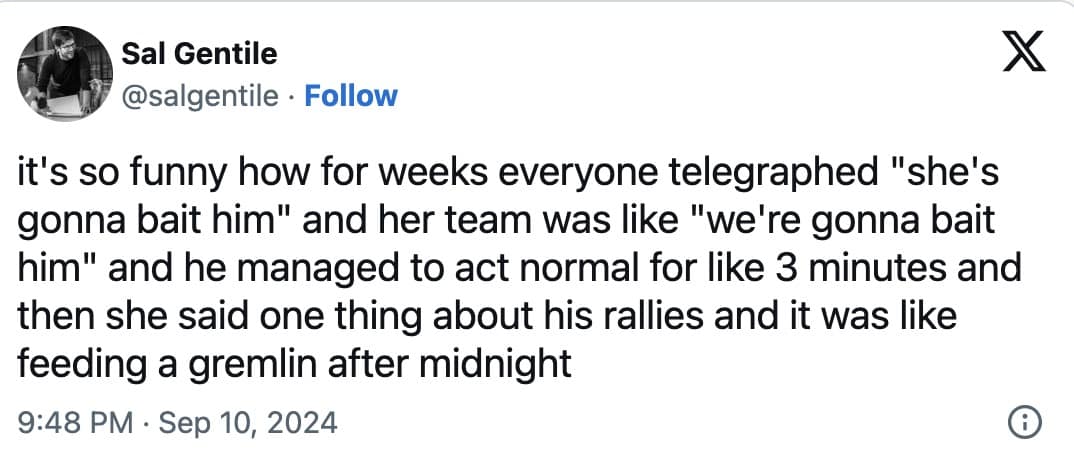This screenshot has width=1074, height=456.
Task: Follow Sal Gentile via the Follow link
Action: (x=350, y=96)
